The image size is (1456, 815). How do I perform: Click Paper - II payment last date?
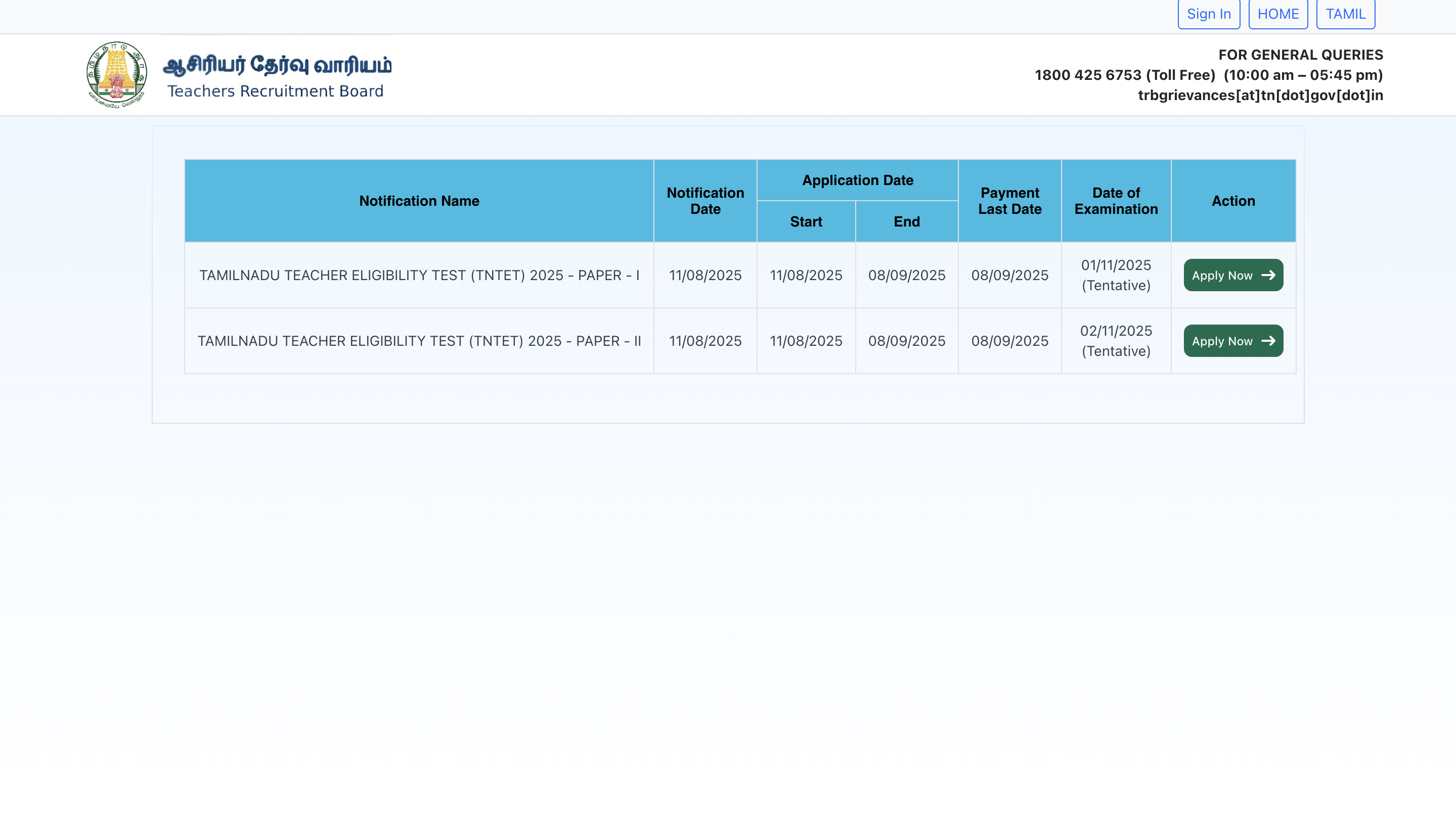click(x=1009, y=341)
